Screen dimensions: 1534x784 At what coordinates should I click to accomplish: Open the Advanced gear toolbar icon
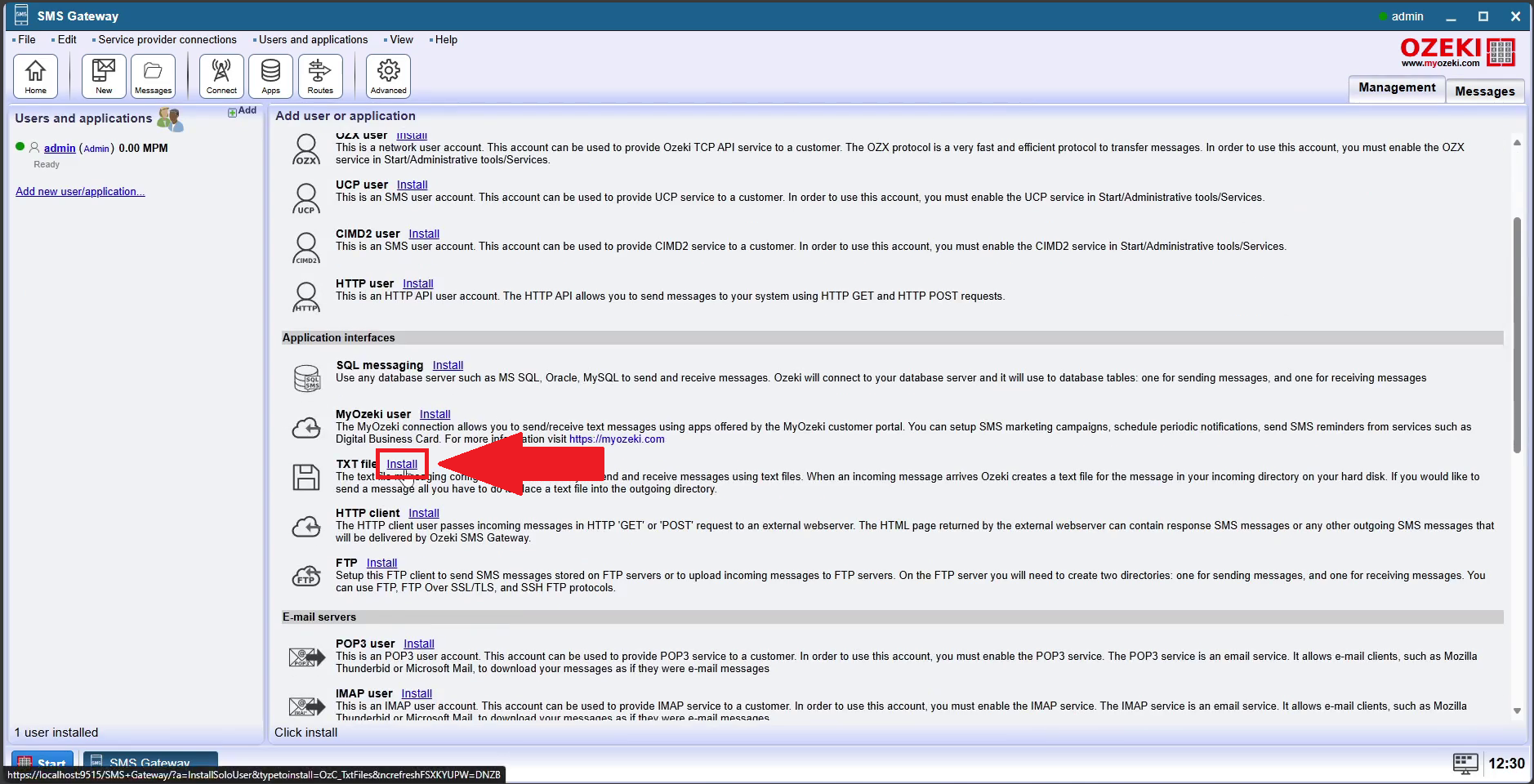388,76
